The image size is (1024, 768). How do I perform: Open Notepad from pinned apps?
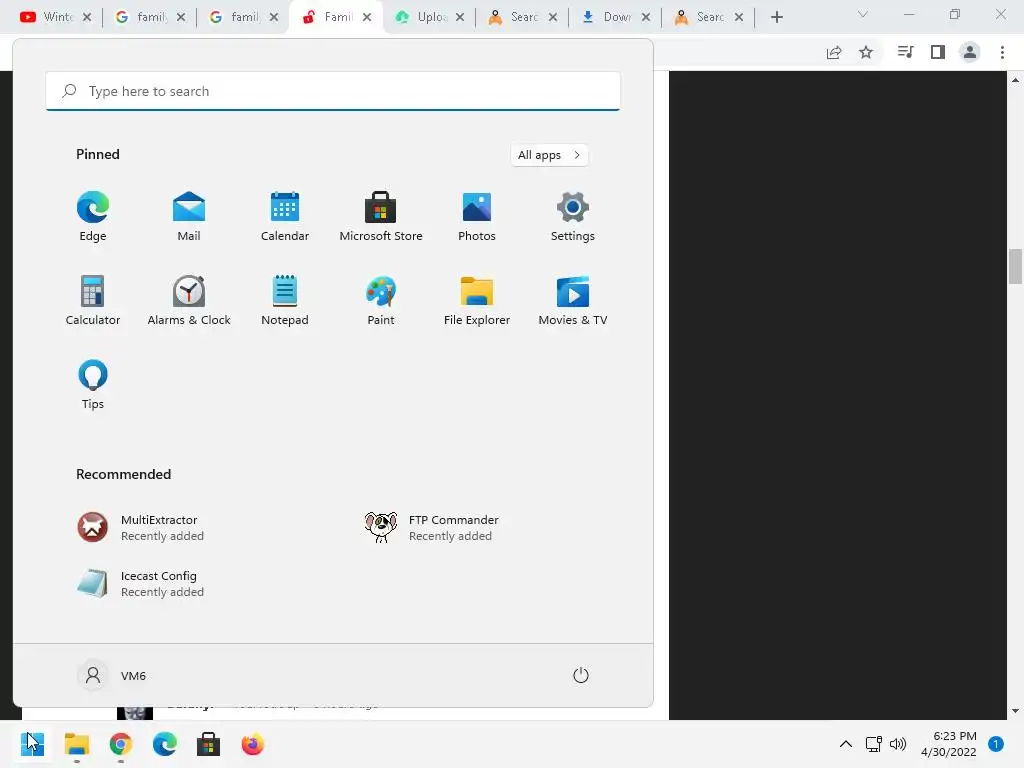(x=285, y=300)
